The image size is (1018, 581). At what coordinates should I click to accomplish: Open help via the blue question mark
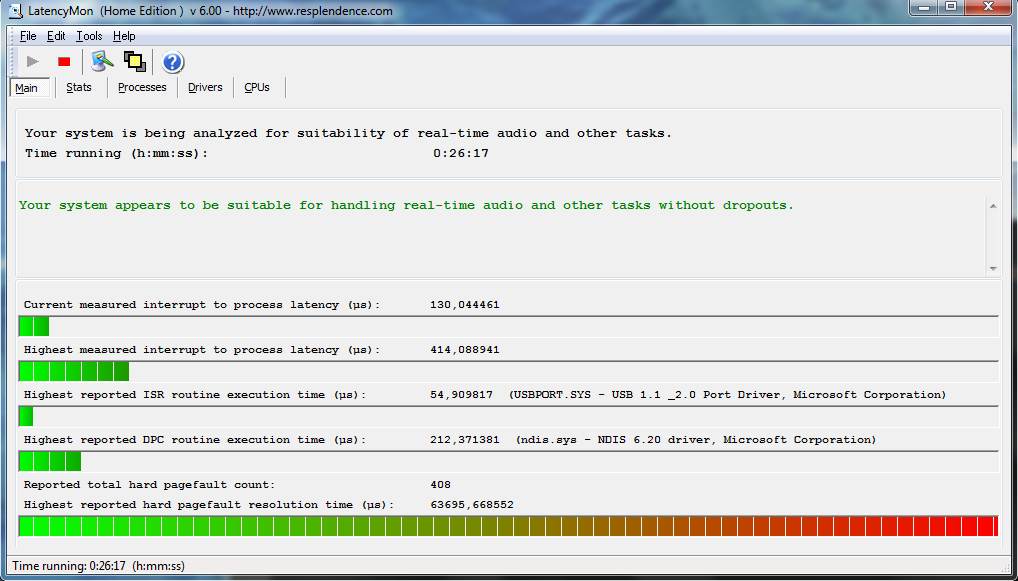pos(172,62)
